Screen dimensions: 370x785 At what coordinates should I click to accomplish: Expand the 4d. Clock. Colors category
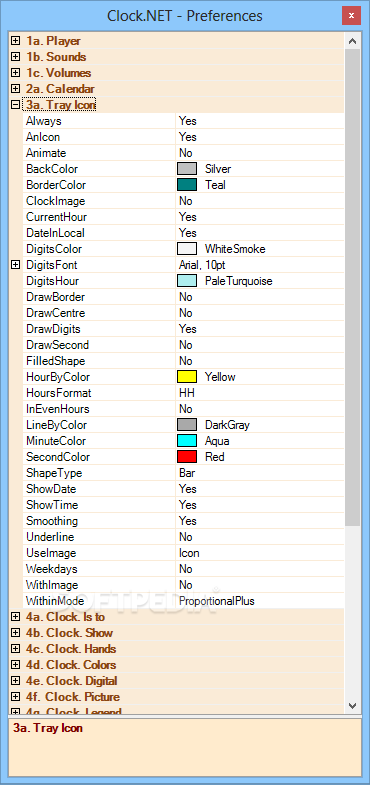click(16, 665)
